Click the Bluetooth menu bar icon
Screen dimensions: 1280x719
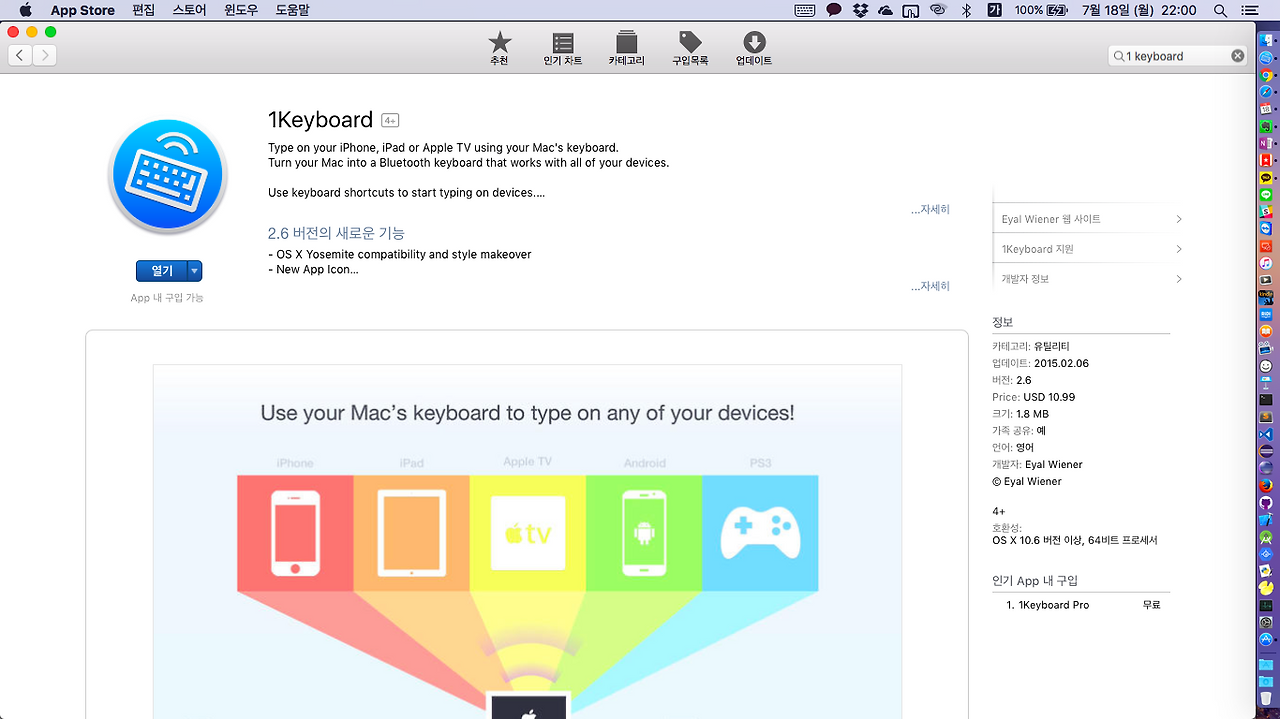point(966,10)
